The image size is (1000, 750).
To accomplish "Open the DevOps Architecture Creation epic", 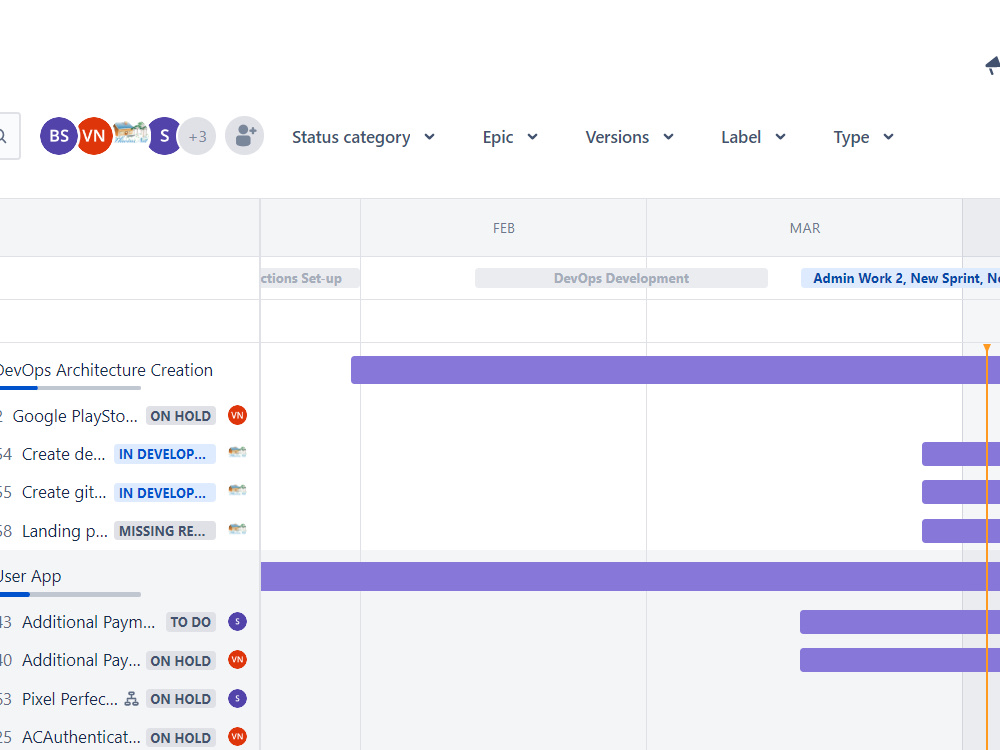I will (x=106, y=370).
